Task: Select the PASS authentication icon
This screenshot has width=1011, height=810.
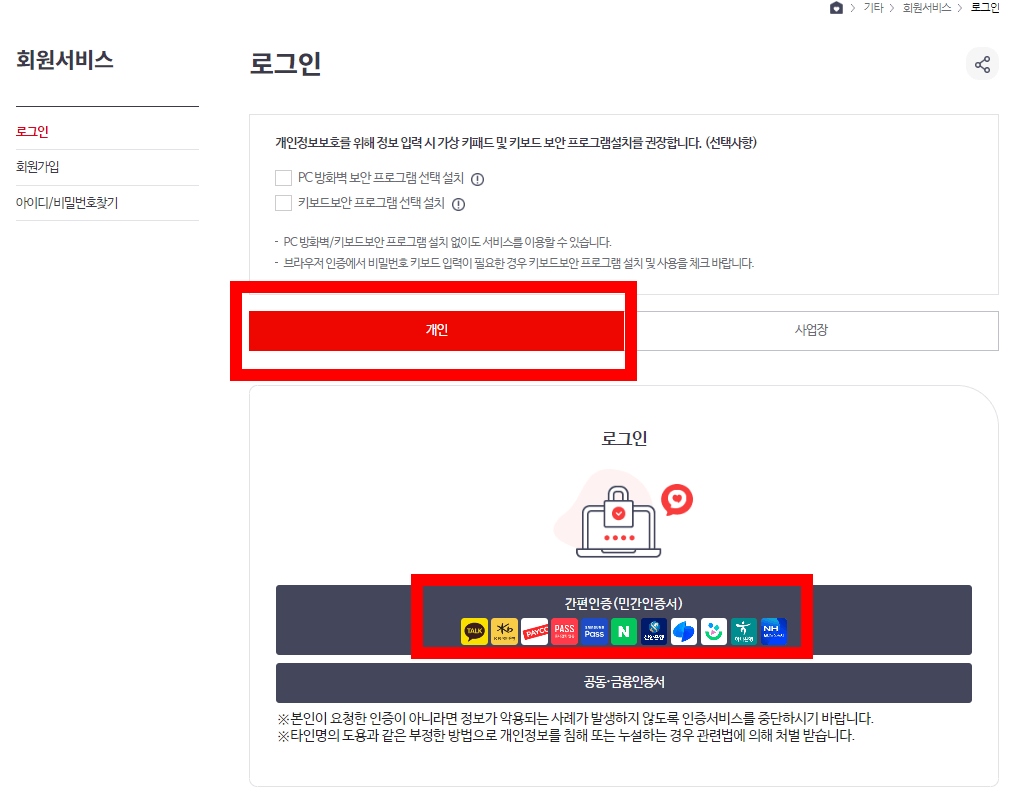Action: [564, 631]
